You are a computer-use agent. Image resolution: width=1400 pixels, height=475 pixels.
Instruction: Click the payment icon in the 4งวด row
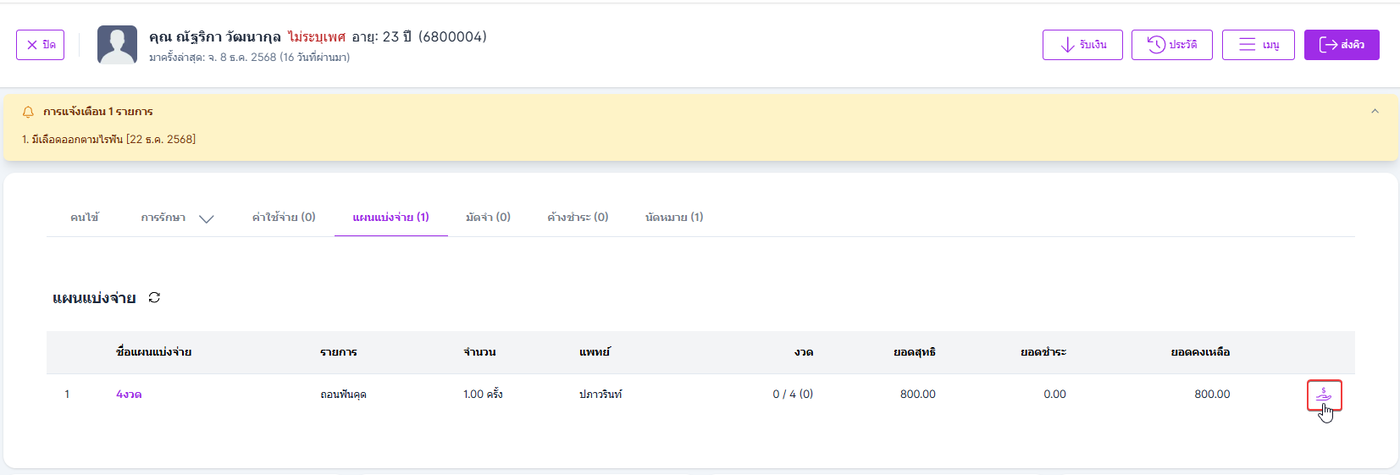[x=1324, y=395]
